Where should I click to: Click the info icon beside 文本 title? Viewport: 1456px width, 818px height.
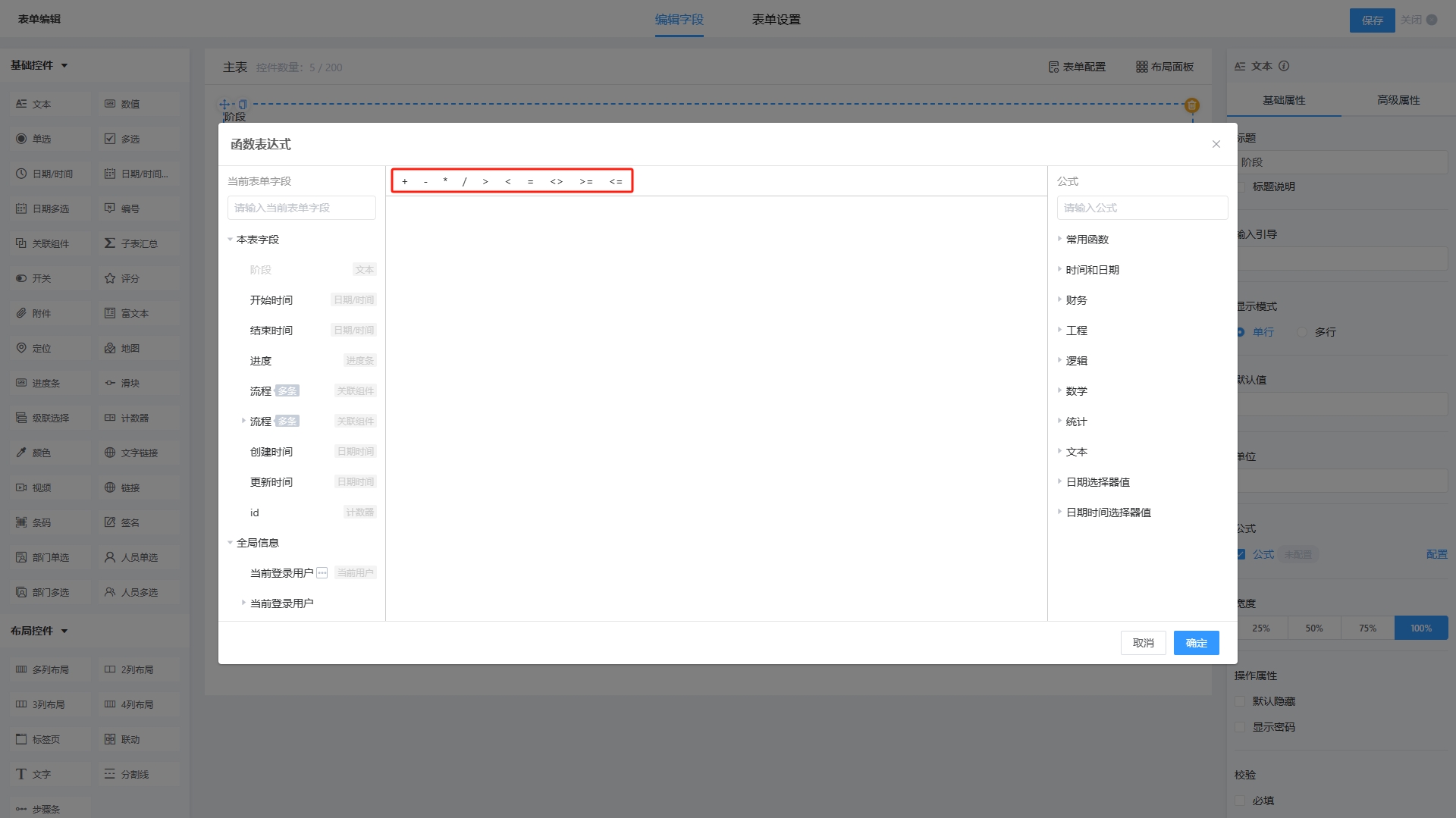pyautogui.click(x=1284, y=66)
